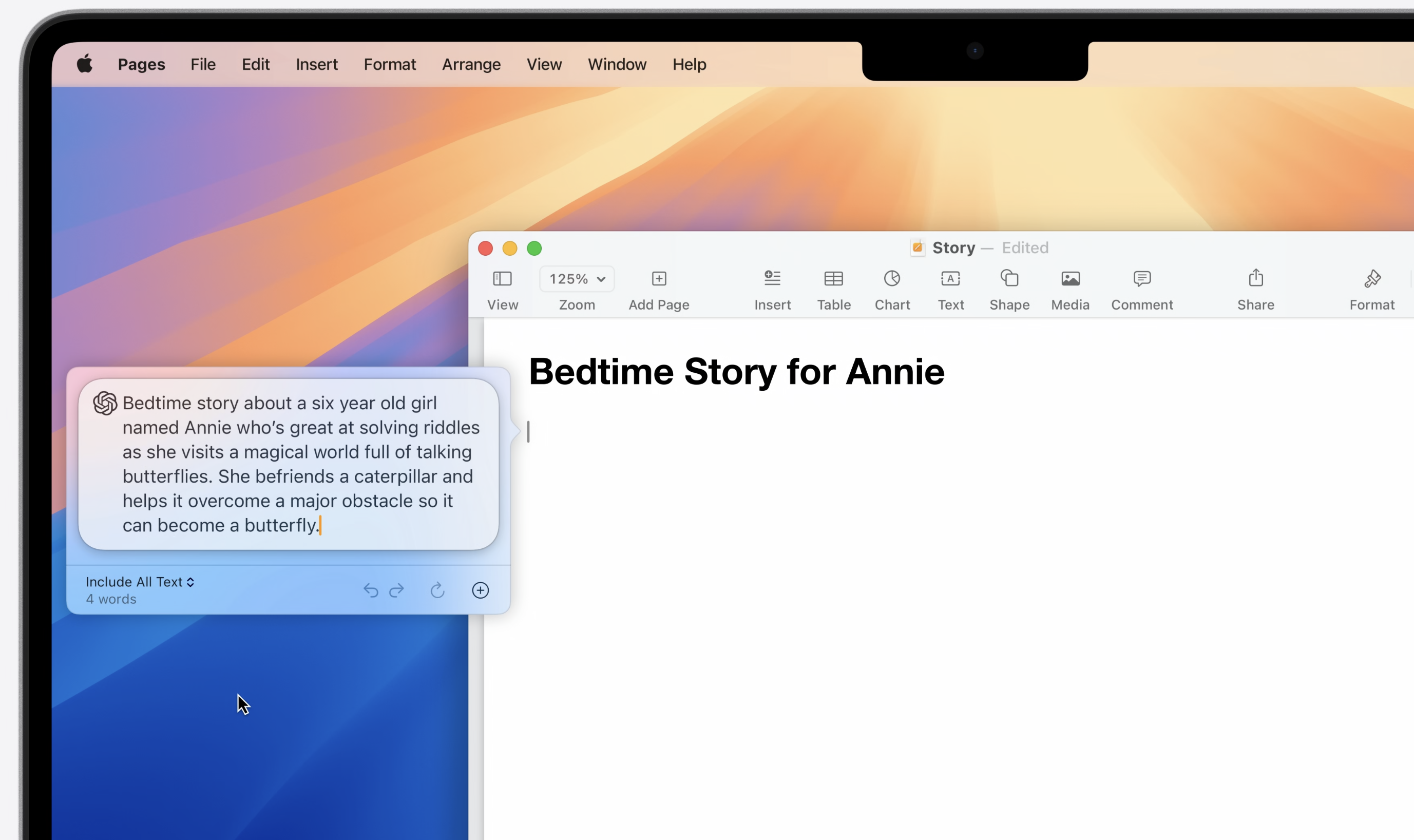Screen dimensions: 1414x840
Task: Click the Comment toolbar icon
Action: pos(1142,278)
